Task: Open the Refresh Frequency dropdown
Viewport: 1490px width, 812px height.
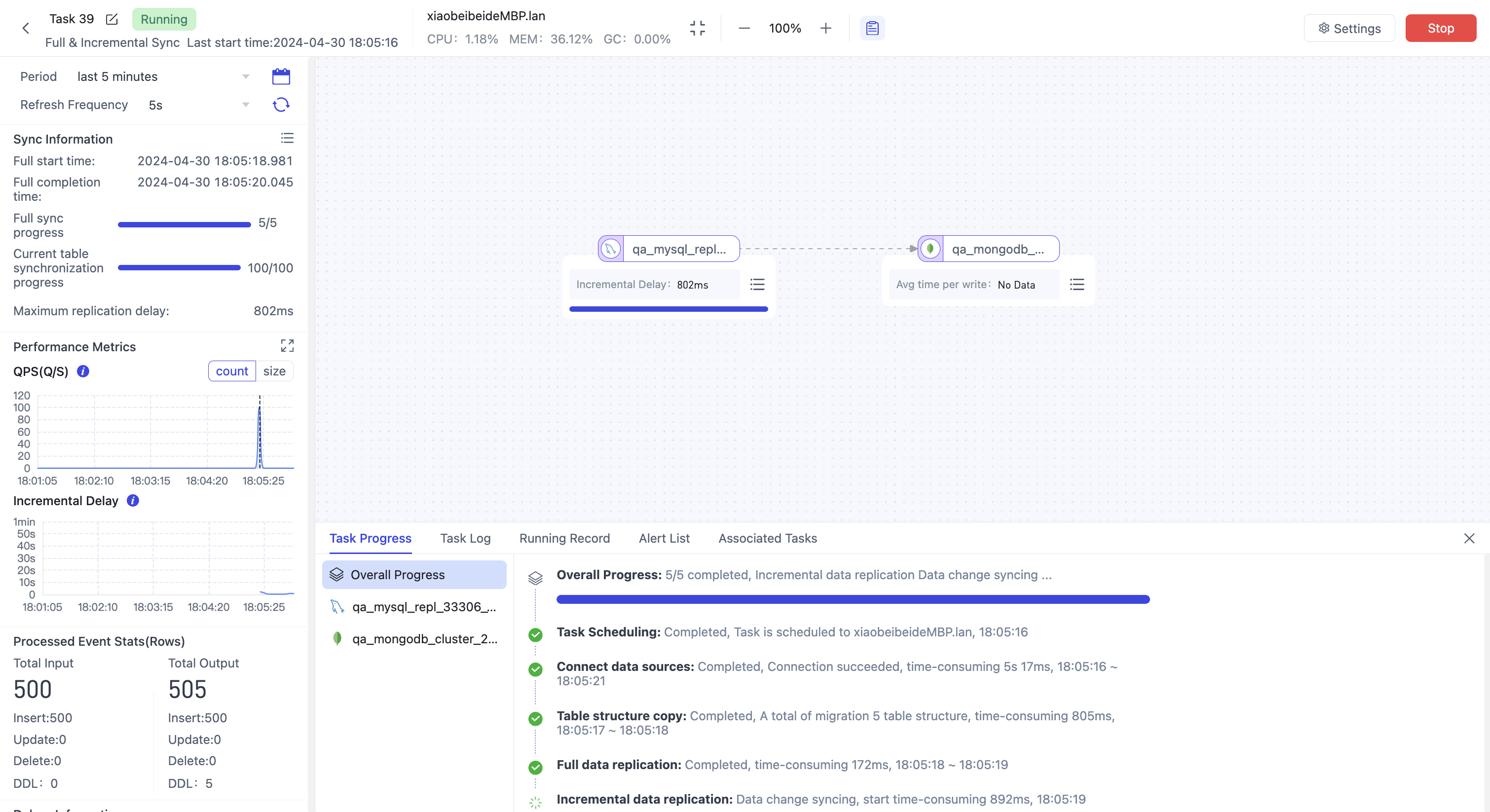Action: (x=197, y=105)
